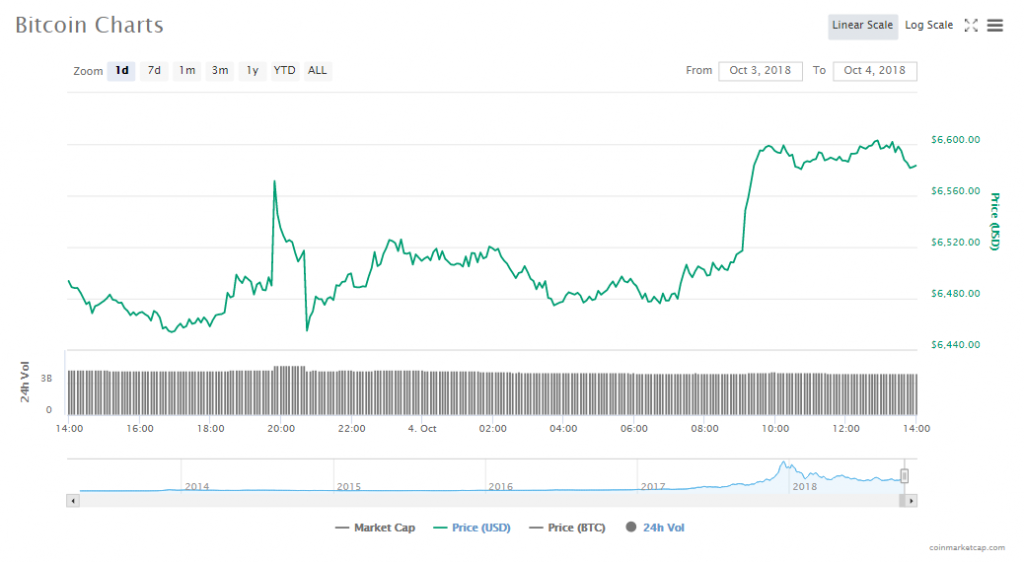Click the From date field
1024x563 pixels.
coord(760,71)
